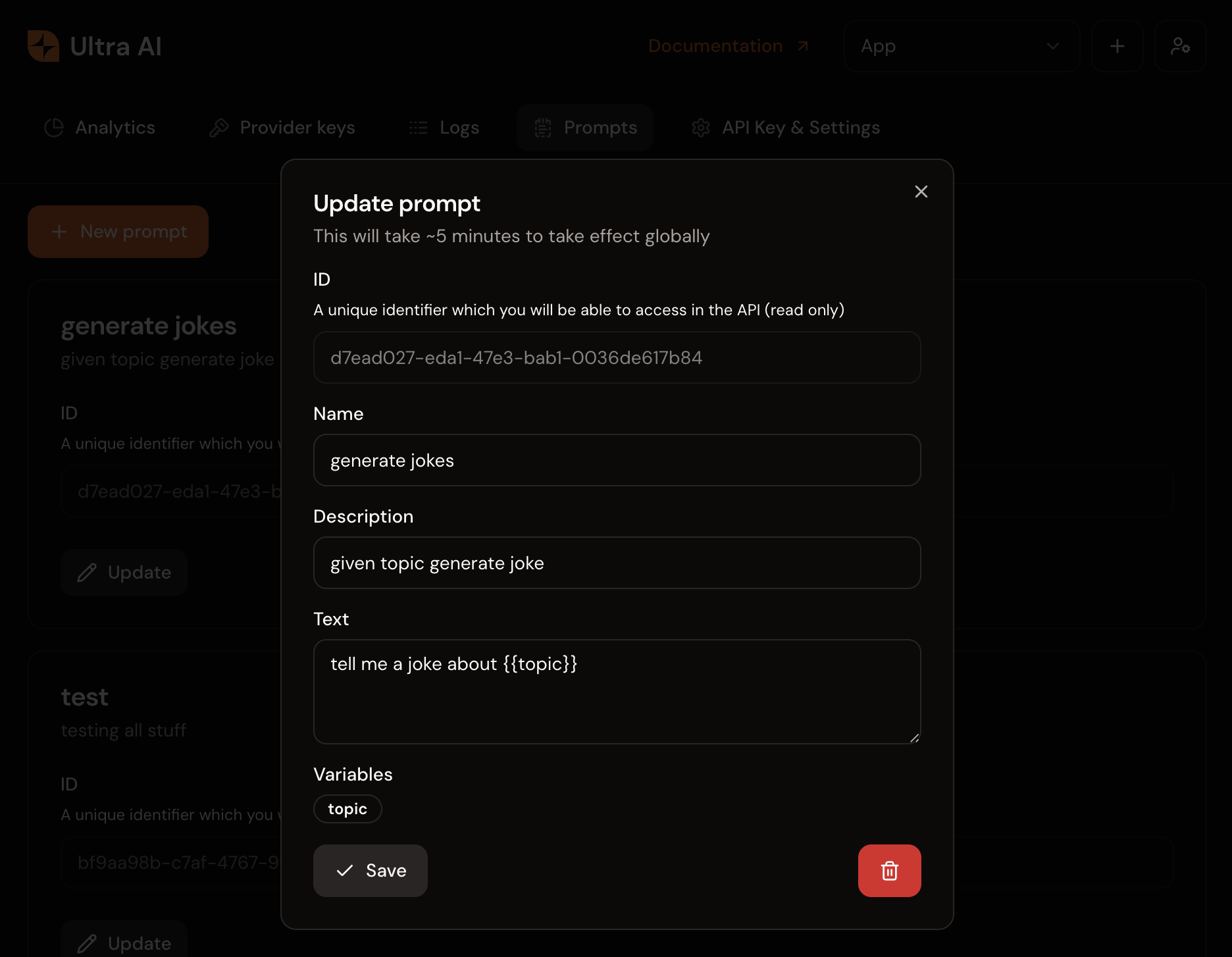Select the Prompts tab
This screenshot has width=1232, height=957.
pyautogui.click(x=585, y=128)
